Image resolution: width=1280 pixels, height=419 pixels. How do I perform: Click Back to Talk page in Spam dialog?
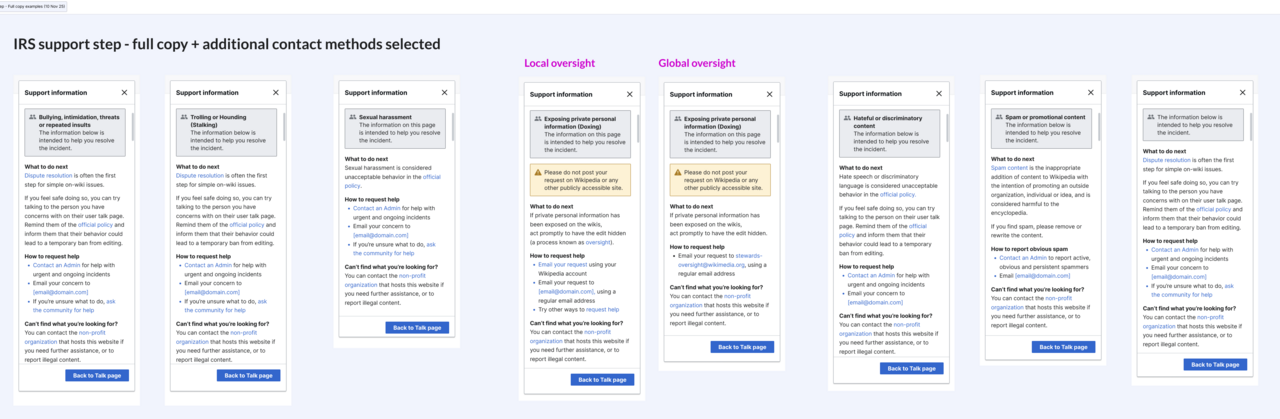coord(1063,347)
